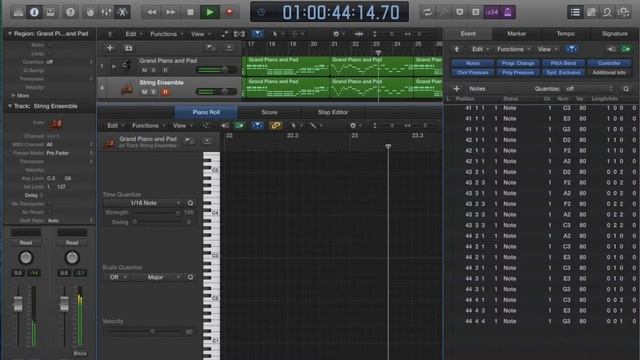Collapse the Track: String Ensemble disclosure triangle

click(x=10, y=106)
